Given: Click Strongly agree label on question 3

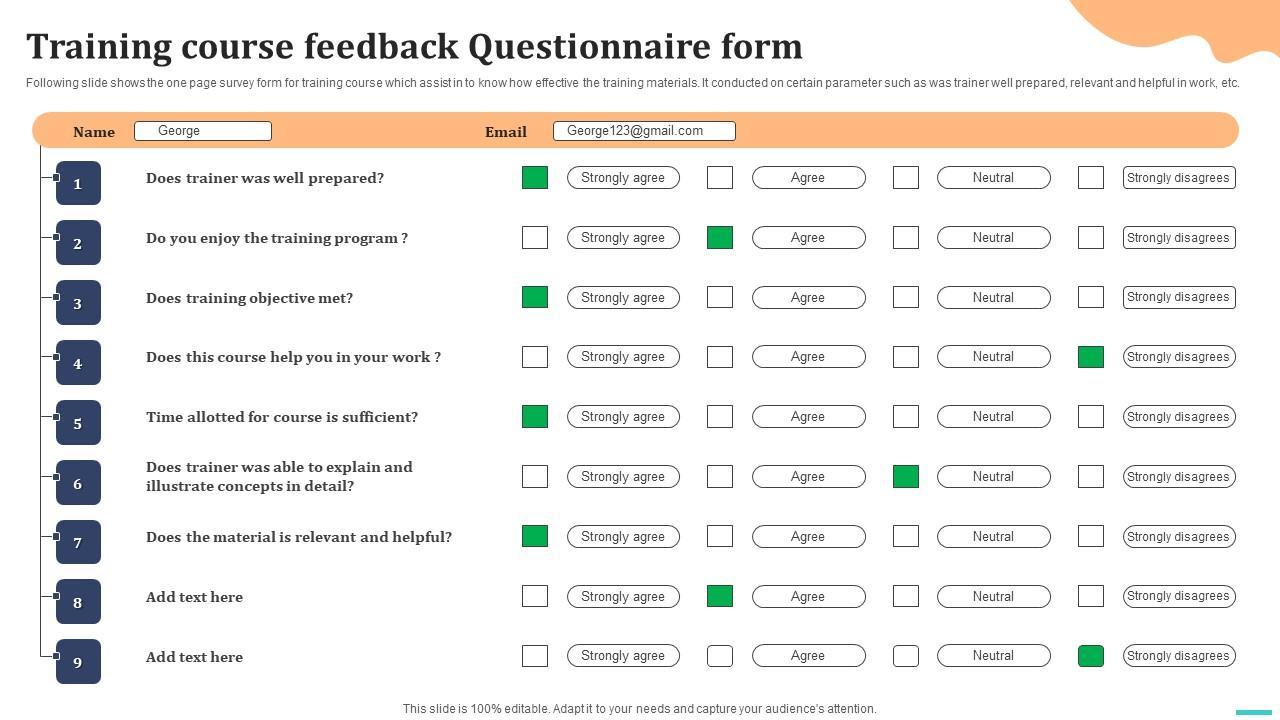Looking at the screenshot, I should (623, 298).
